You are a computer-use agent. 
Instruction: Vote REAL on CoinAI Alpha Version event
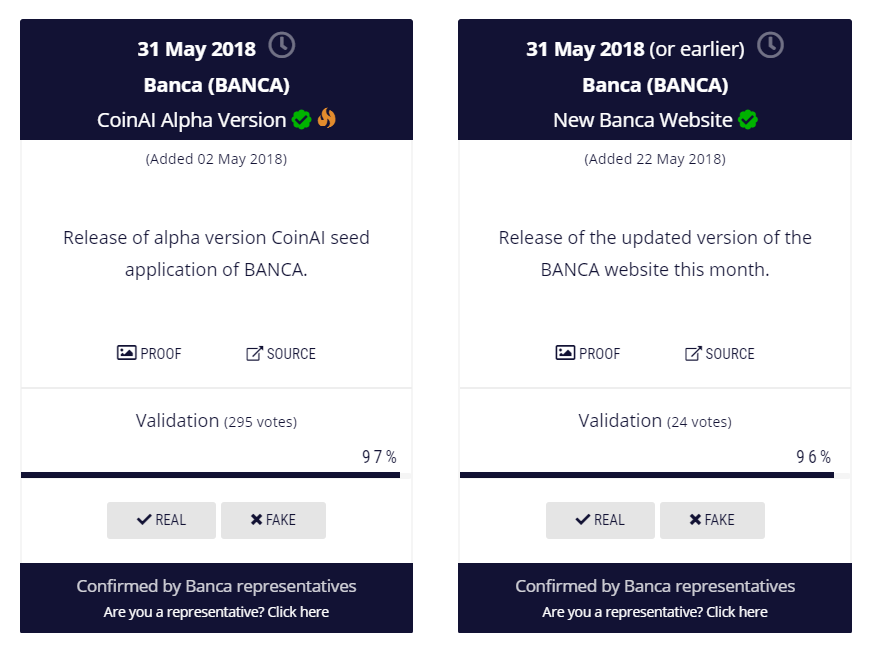[x=161, y=520]
